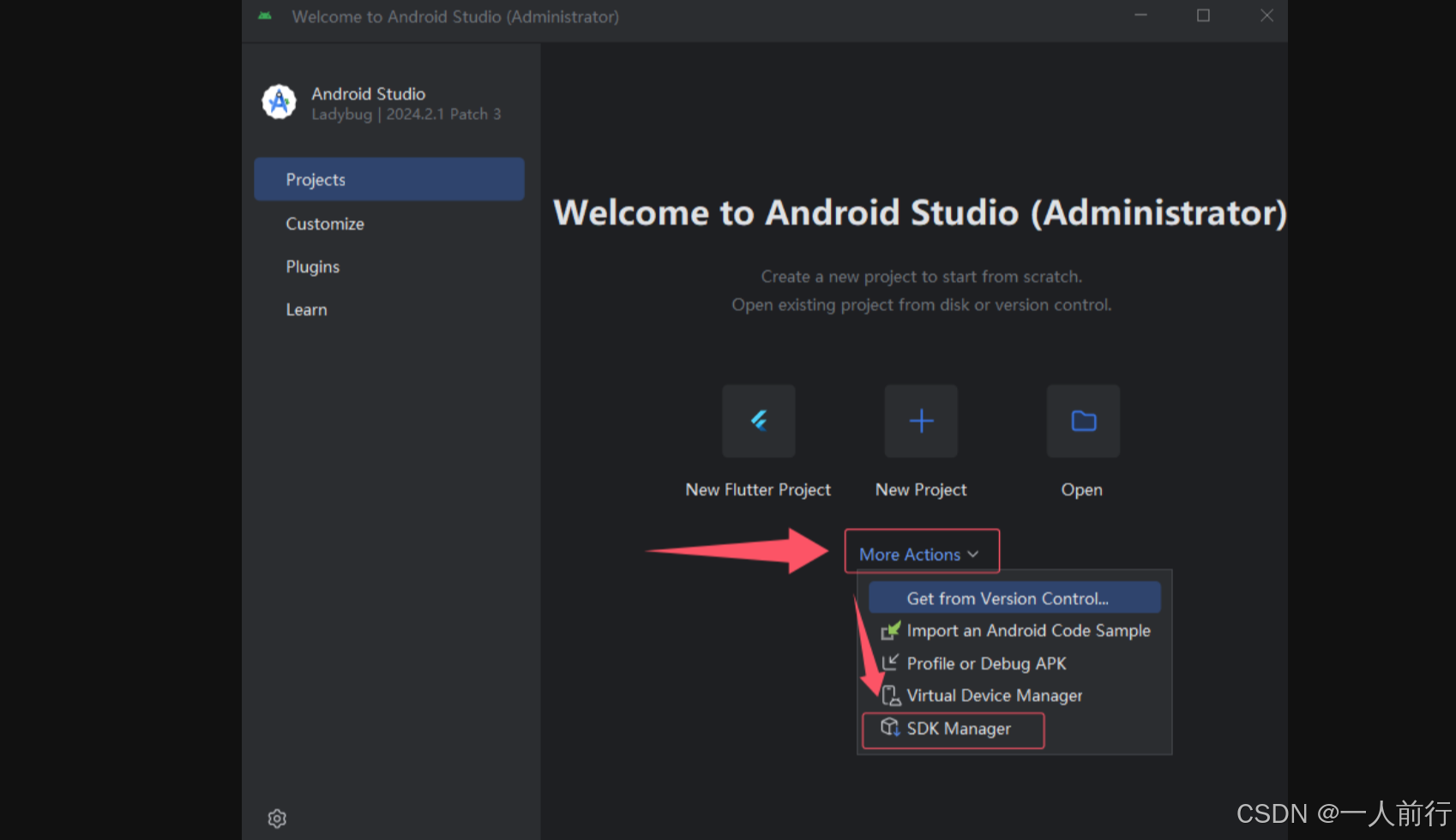1456x840 pixels.
Task: Click the Android Studio logo icon
Action: (x=279, y=102)
